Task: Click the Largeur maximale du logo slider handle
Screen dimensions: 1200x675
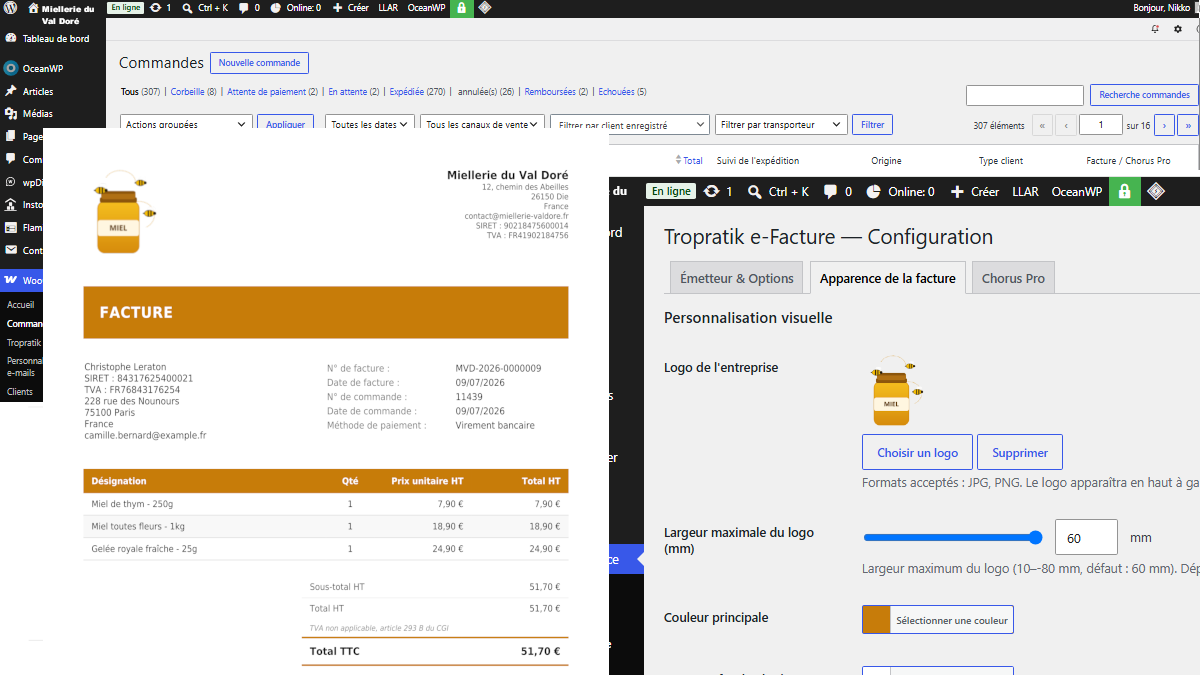Action: [x=1036, y=538]
